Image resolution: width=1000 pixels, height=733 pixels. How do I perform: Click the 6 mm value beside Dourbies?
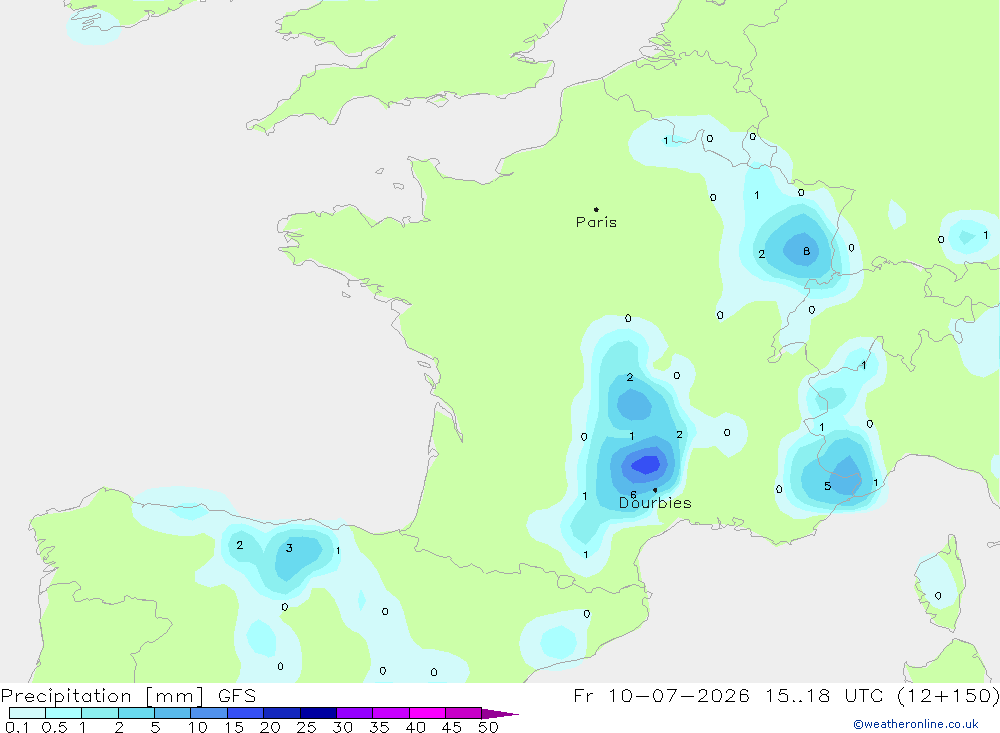coord(633,495)
